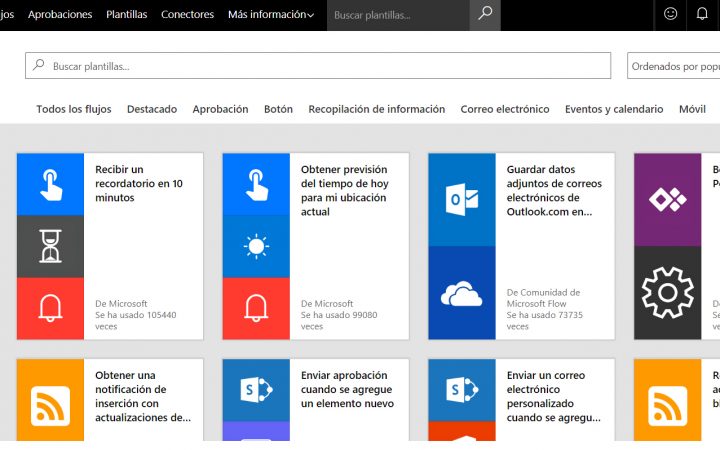Select the 'Correo electrónico' tab
This screenshot has height=450, width=720.
pyautogui.click(x=505, y=109)
